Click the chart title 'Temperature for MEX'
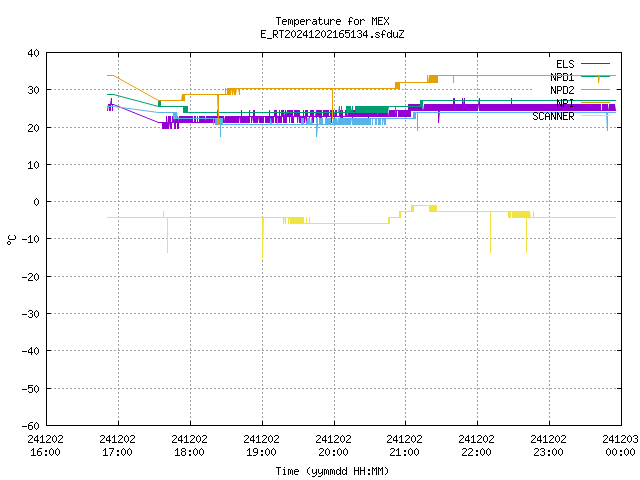This screenshot has width=640, height=480. pos(332,21)
